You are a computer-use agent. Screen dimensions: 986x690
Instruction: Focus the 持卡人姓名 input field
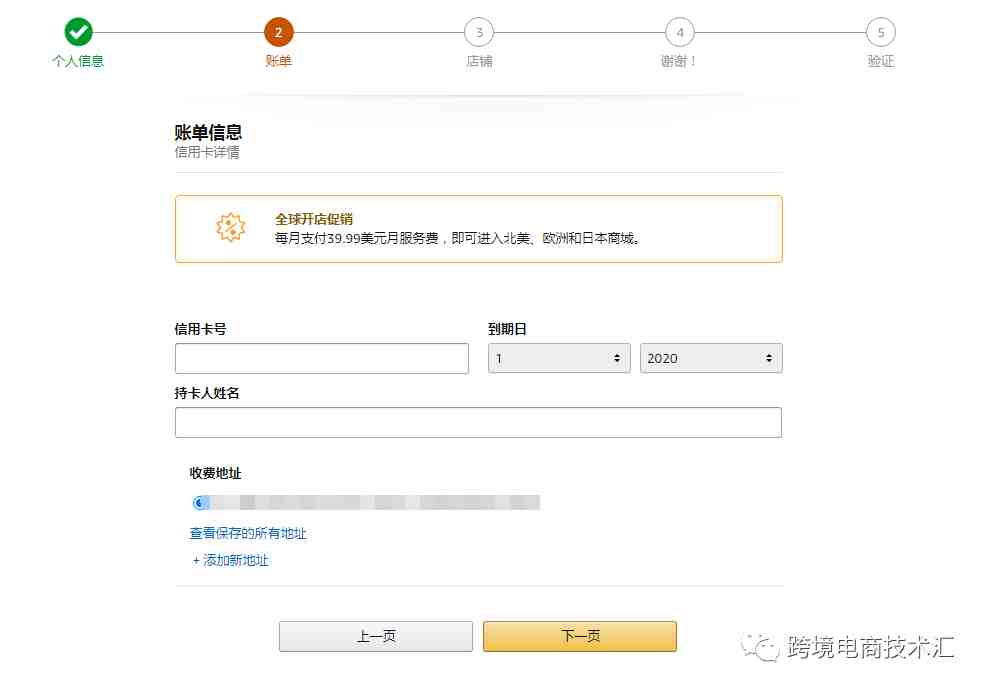click(479, 422)
